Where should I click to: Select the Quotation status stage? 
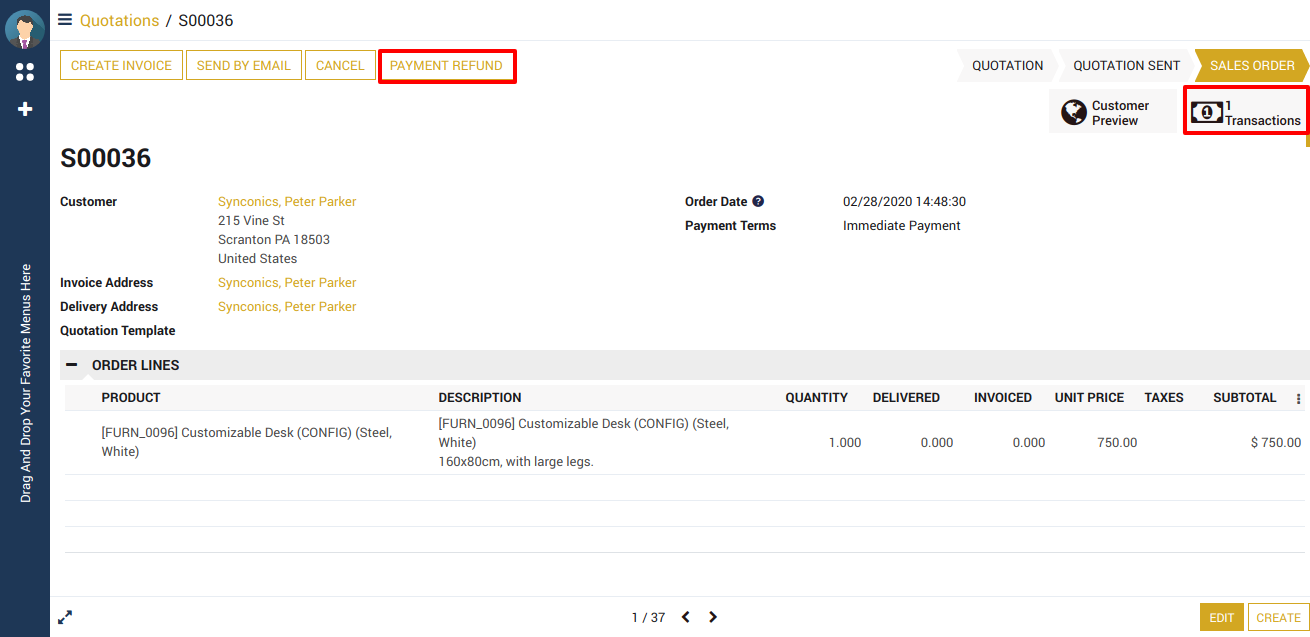pos(1007,66)
